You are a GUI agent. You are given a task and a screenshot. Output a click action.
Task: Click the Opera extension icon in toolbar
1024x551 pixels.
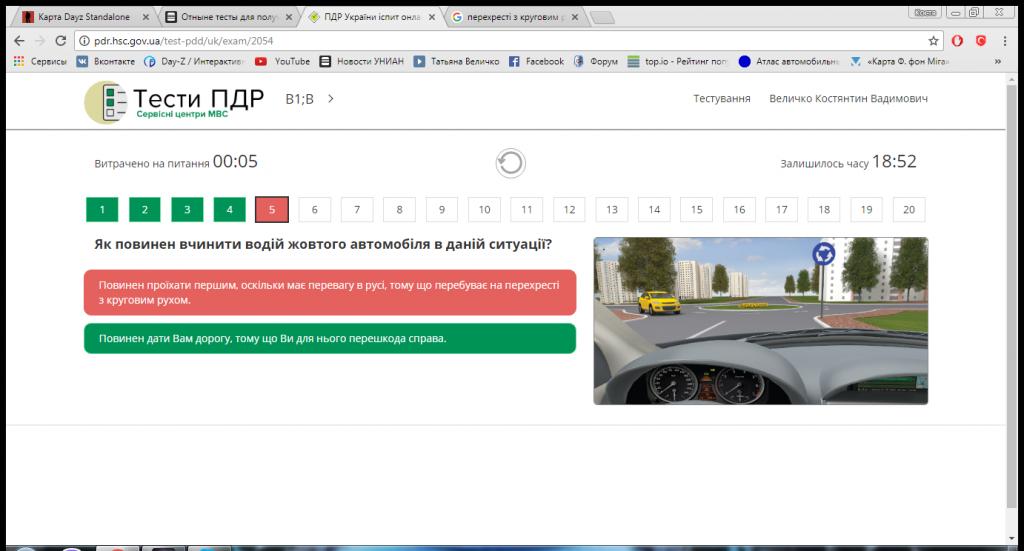(x=957, y=41)
